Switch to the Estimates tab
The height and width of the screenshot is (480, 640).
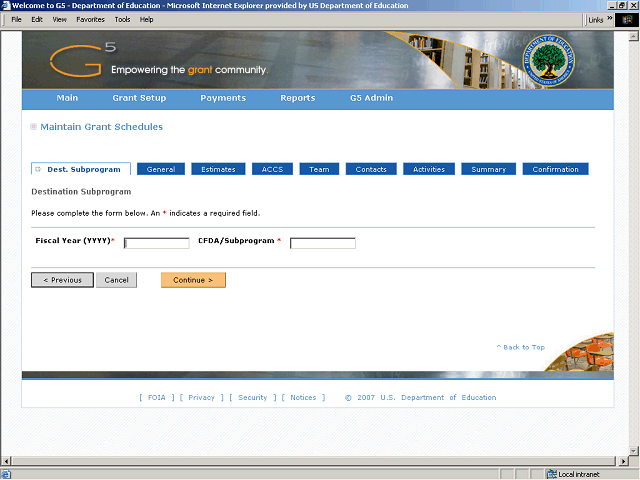(218, 169)
